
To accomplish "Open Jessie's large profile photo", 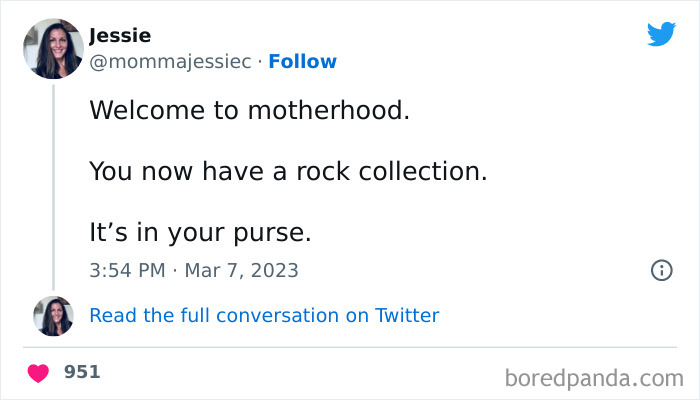I will [x=52, y=48].
